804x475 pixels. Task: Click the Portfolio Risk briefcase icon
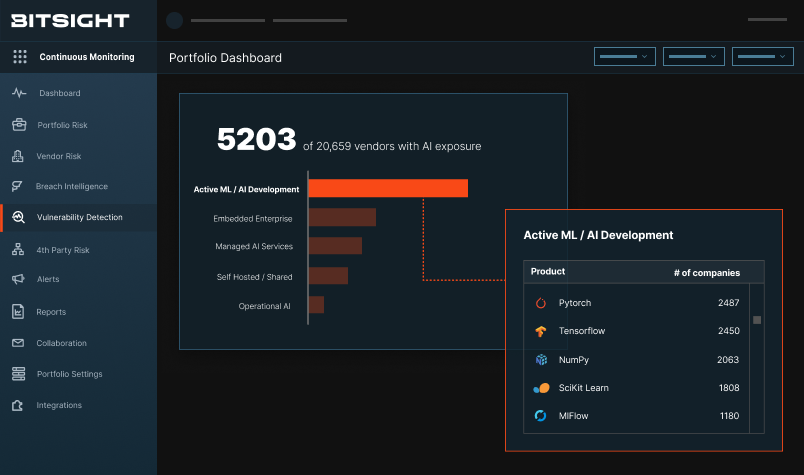pyautogui.click(x=19, y=125)
